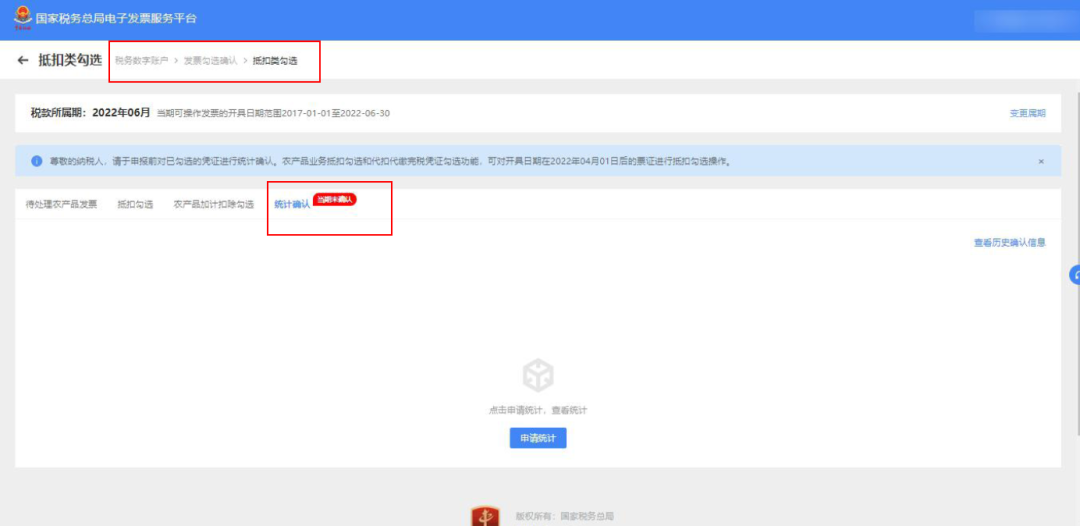This screenshot has width=1080, height=526.
Task: Open the 农产品加计扣除勾选 tab
Action: (x=213, y=204)
